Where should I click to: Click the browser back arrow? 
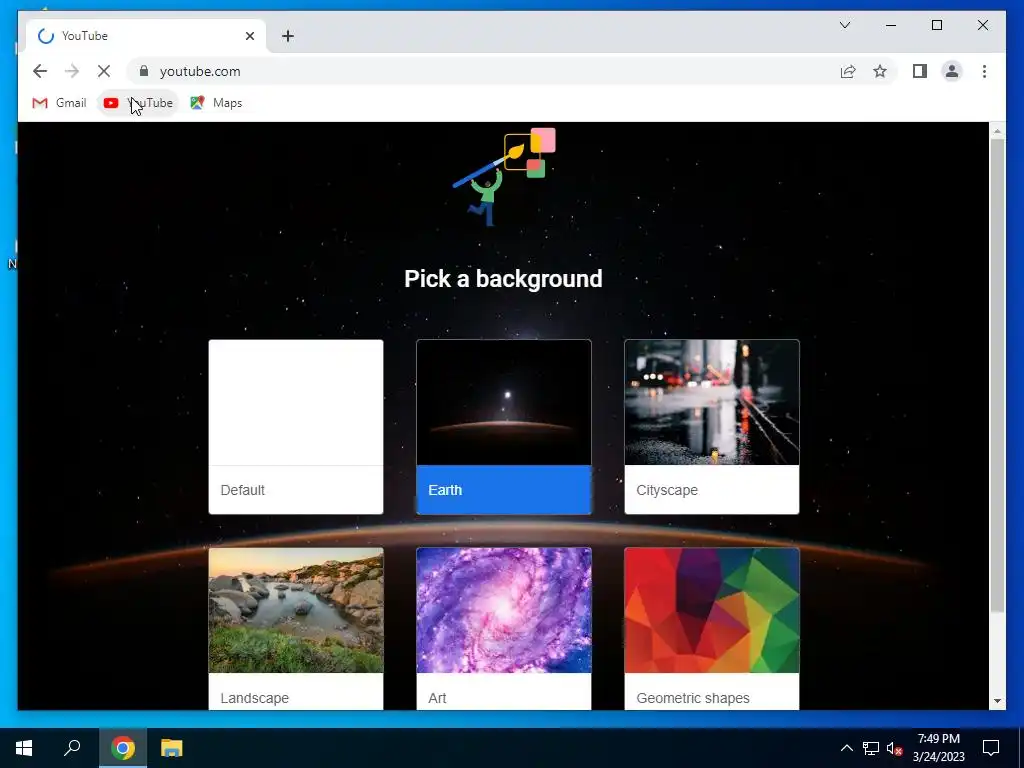click(40, 71)
